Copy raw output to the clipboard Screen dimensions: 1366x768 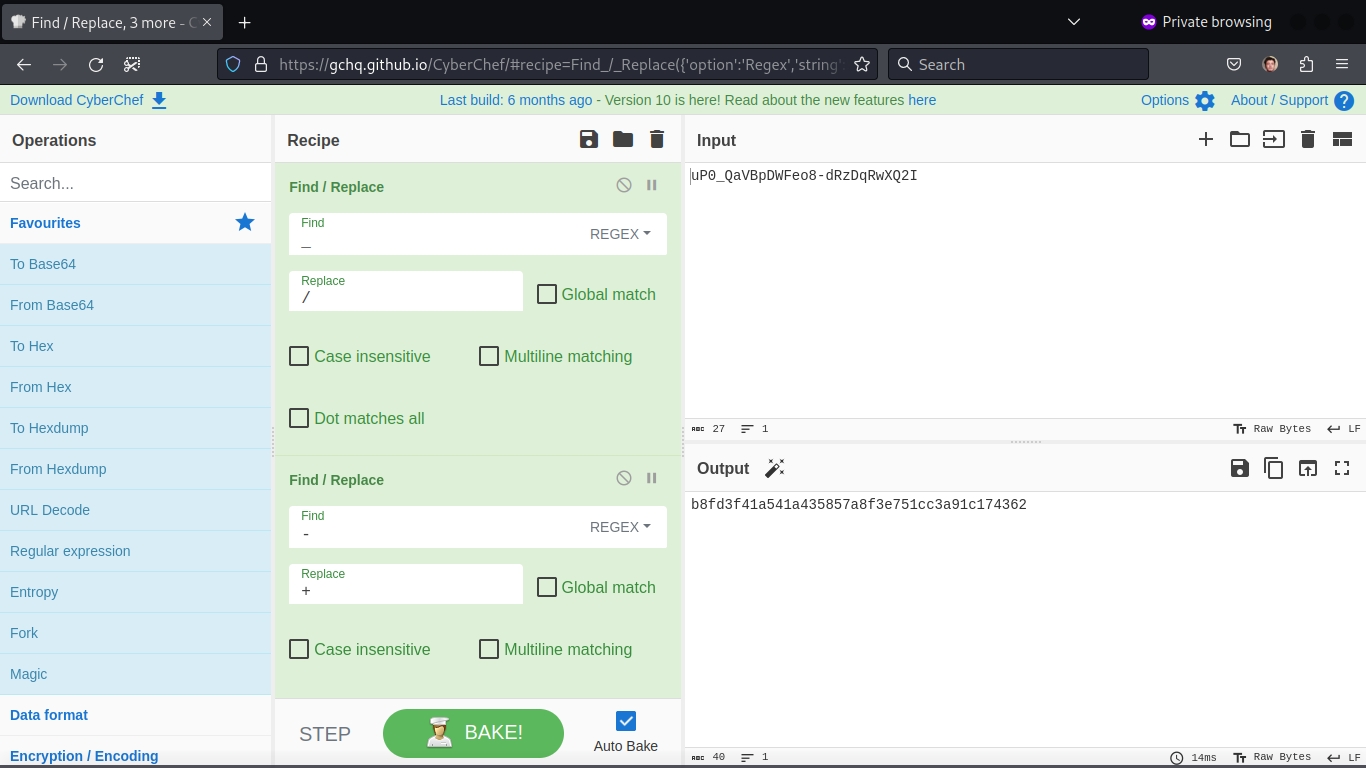pyautogui.click(x=1273, y=468)
